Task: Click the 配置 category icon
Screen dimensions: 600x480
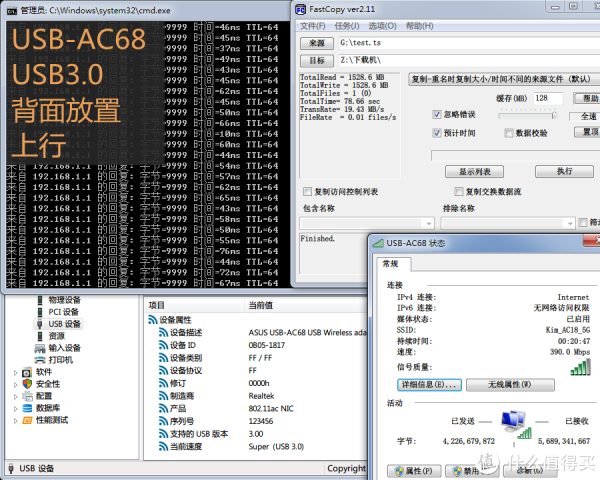Action: point(27,396)
